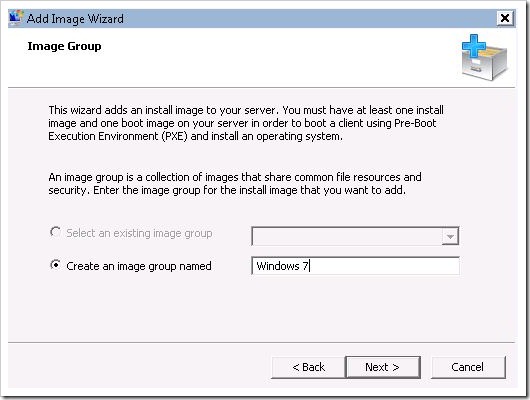This screenshot has height=400, width=530.
Task: Return to the previous wizard page with Back
Action: 308,367
